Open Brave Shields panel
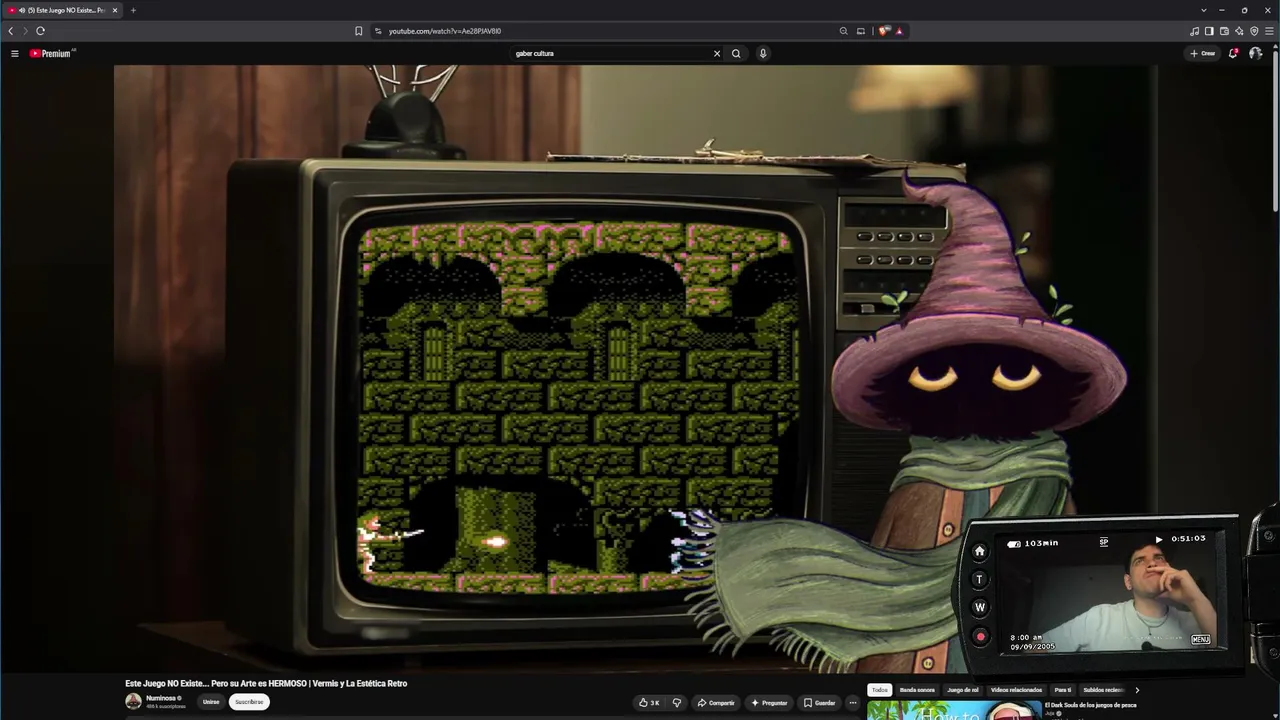1280x720 pixels. pos(884,31)
